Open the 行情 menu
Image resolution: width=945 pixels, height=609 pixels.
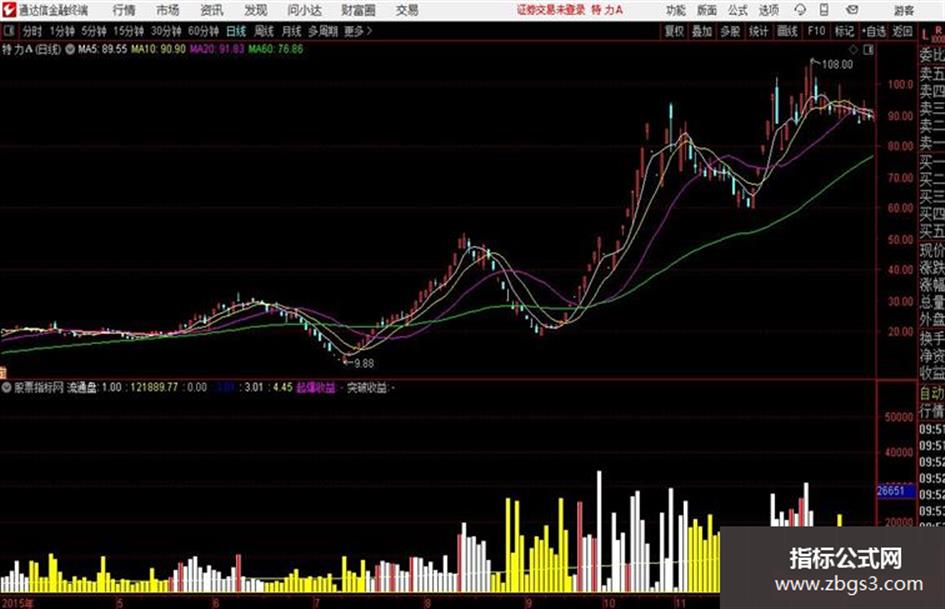tap(124, 10)
